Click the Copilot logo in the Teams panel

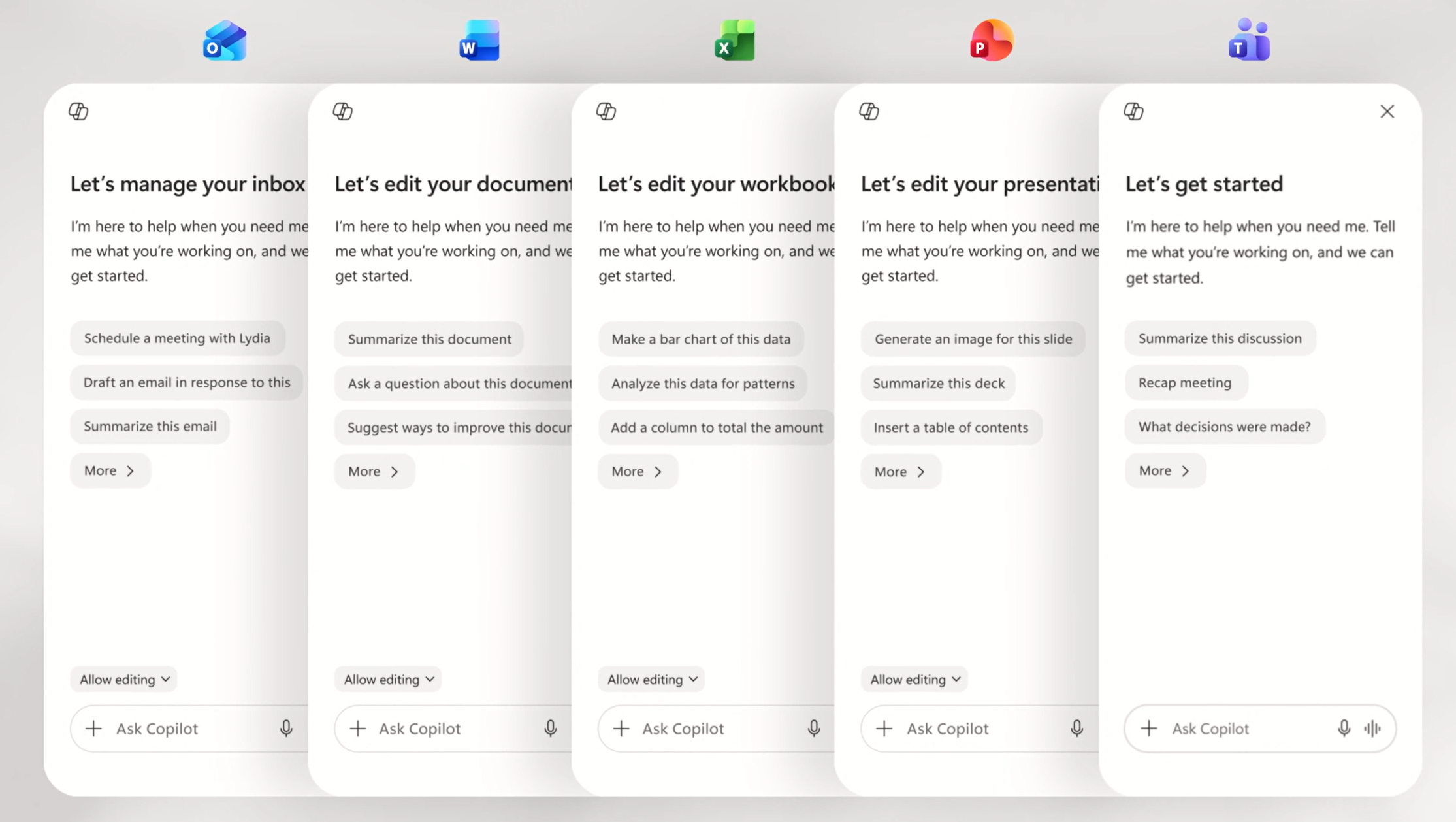(x=1134, y=111)
